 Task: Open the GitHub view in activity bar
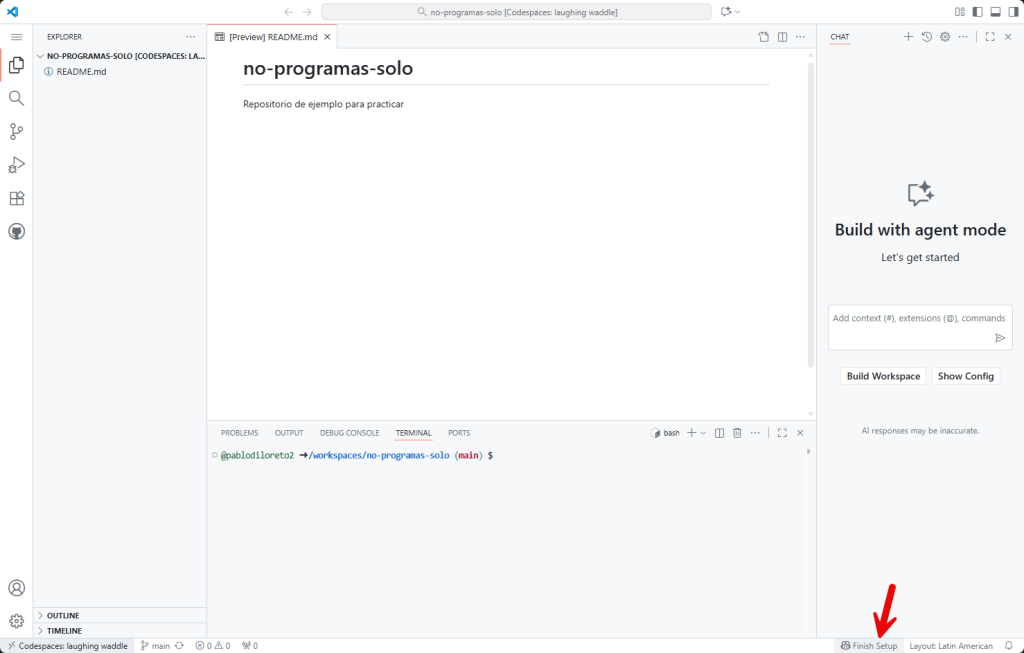tap(16, 231)
